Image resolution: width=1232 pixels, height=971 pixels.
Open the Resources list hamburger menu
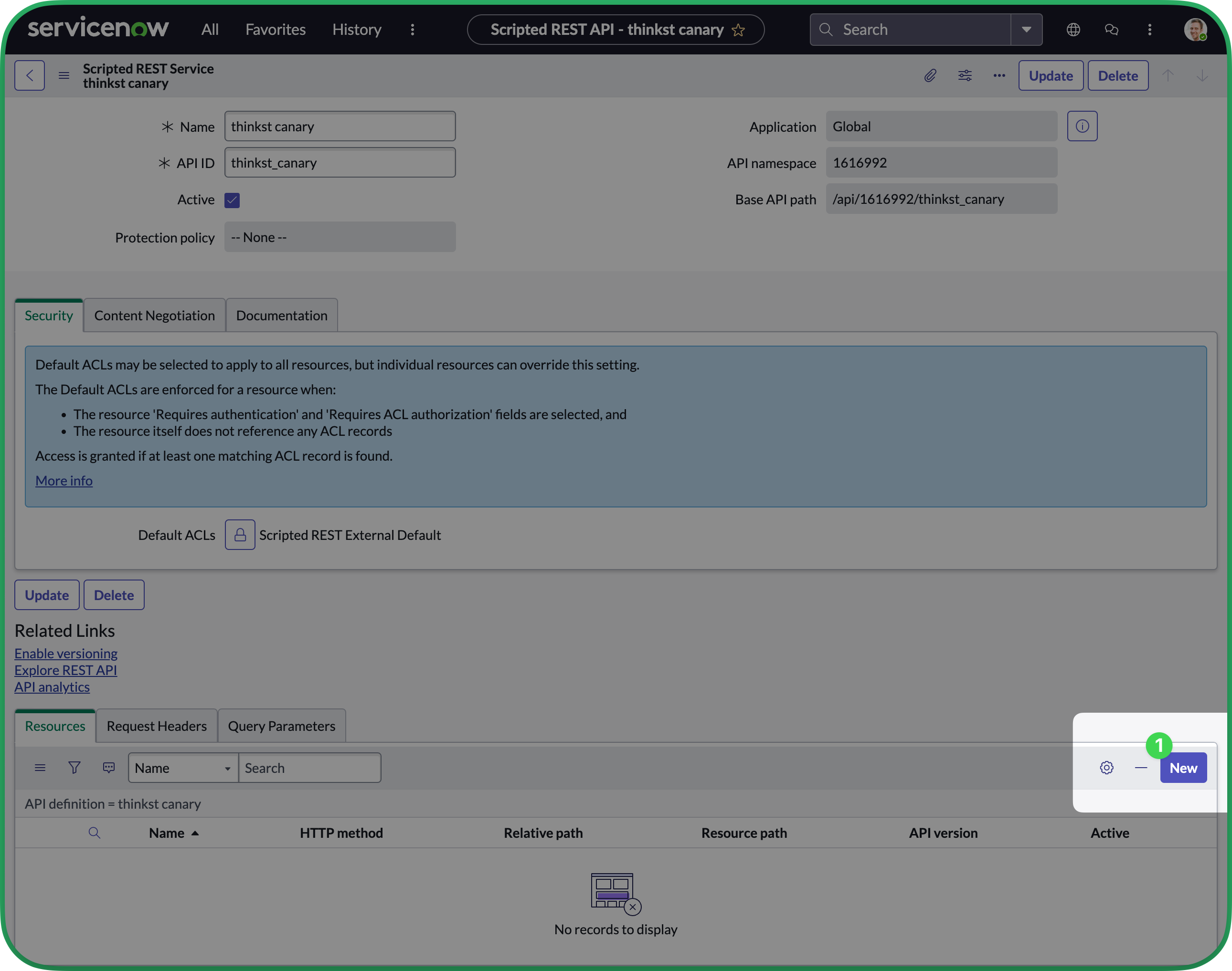pos(40,768)
